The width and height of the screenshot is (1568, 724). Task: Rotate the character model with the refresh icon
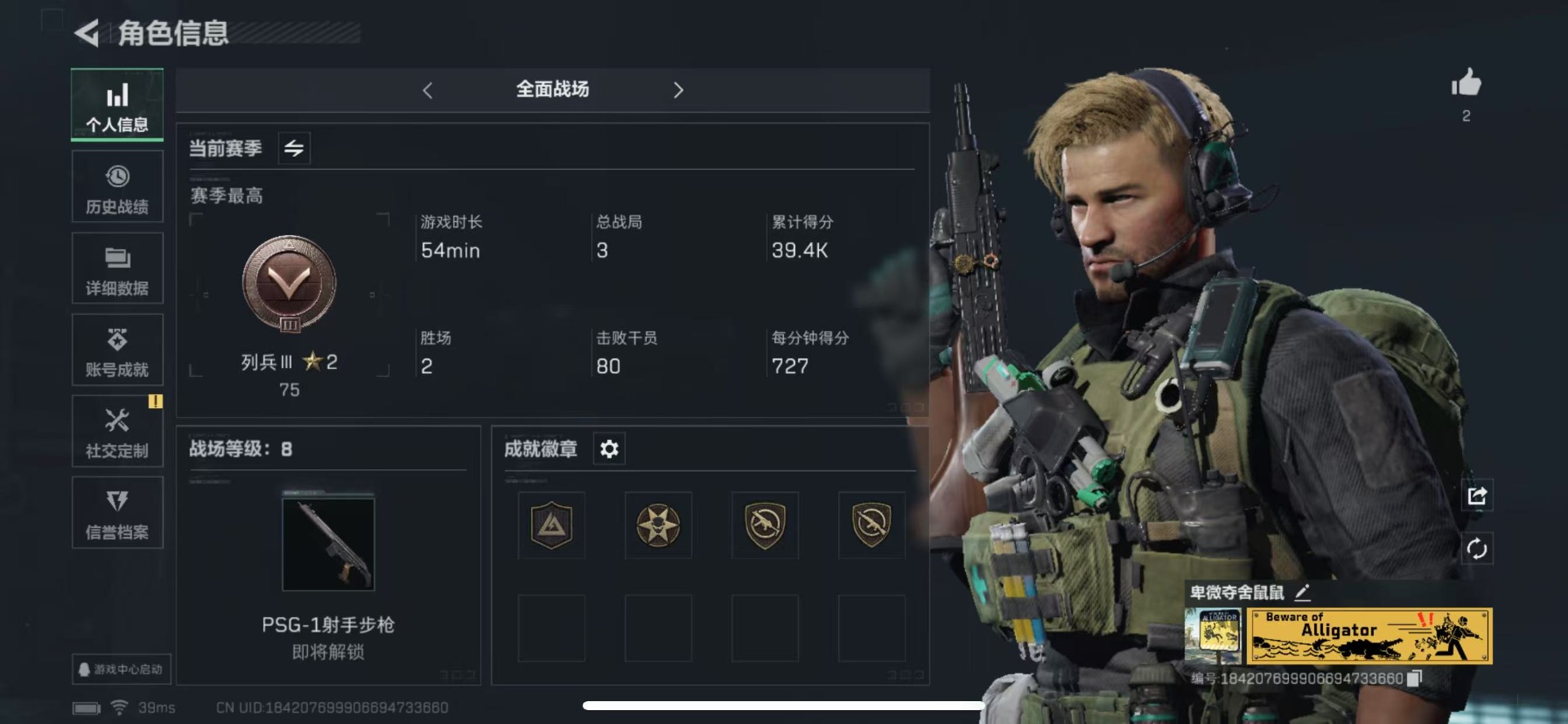point(1477,549)
